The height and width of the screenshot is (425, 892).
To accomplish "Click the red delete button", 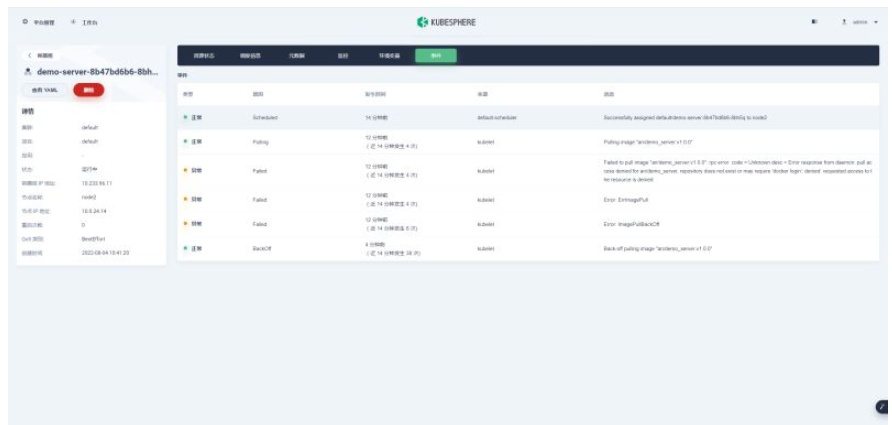I will (x=88, y=90).
